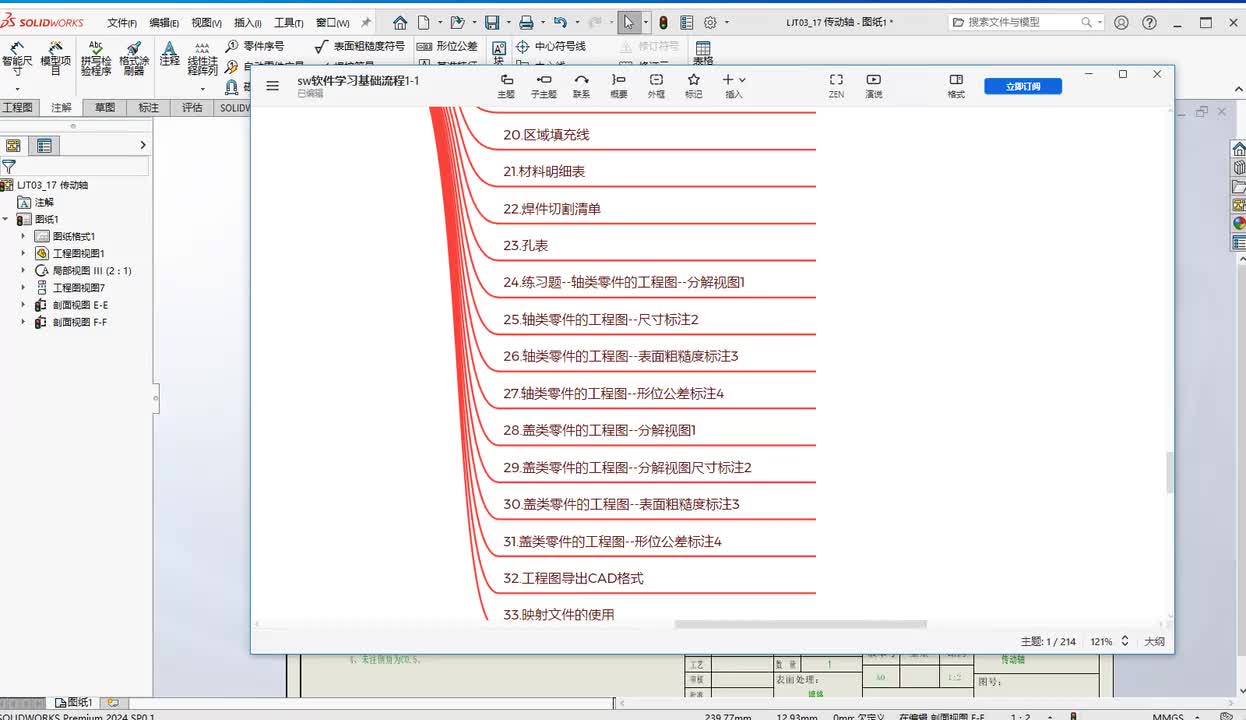Screen dimensions: 1246x720
Task: Expand the 工程图视图7 tree node
Action: click(23, 287)
